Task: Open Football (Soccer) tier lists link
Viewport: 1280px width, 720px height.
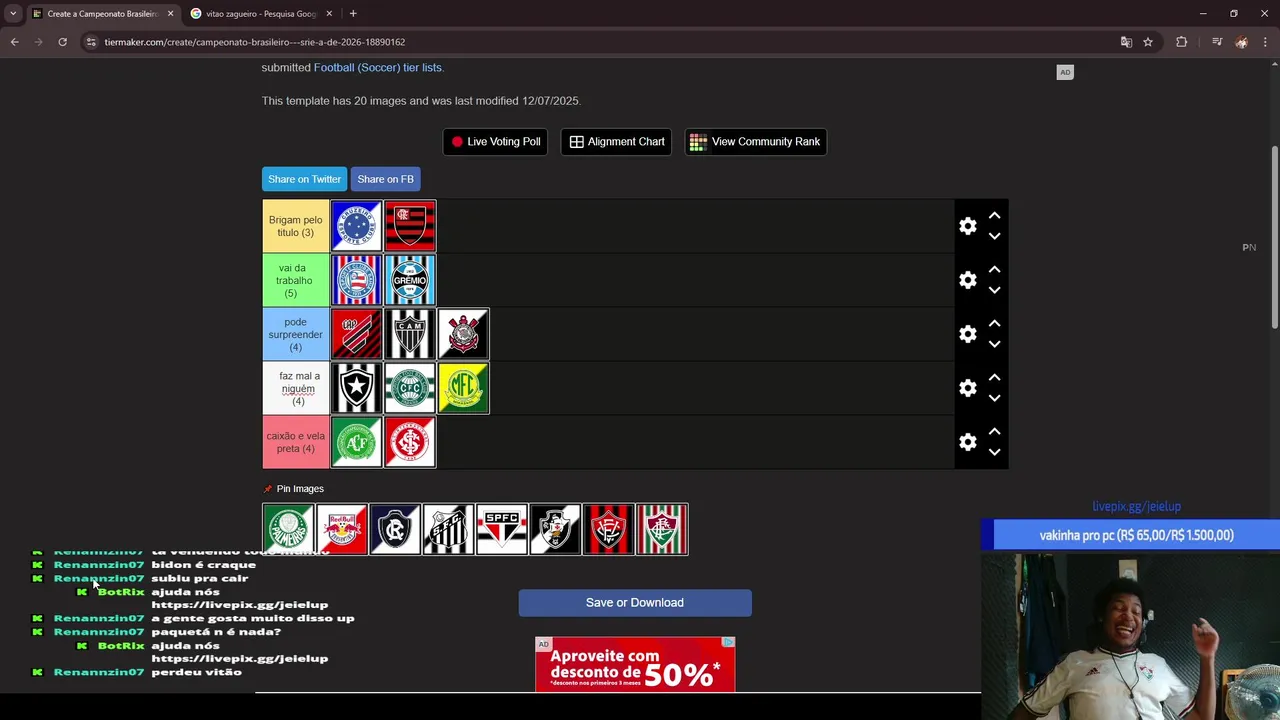Action: pos(378,67)
